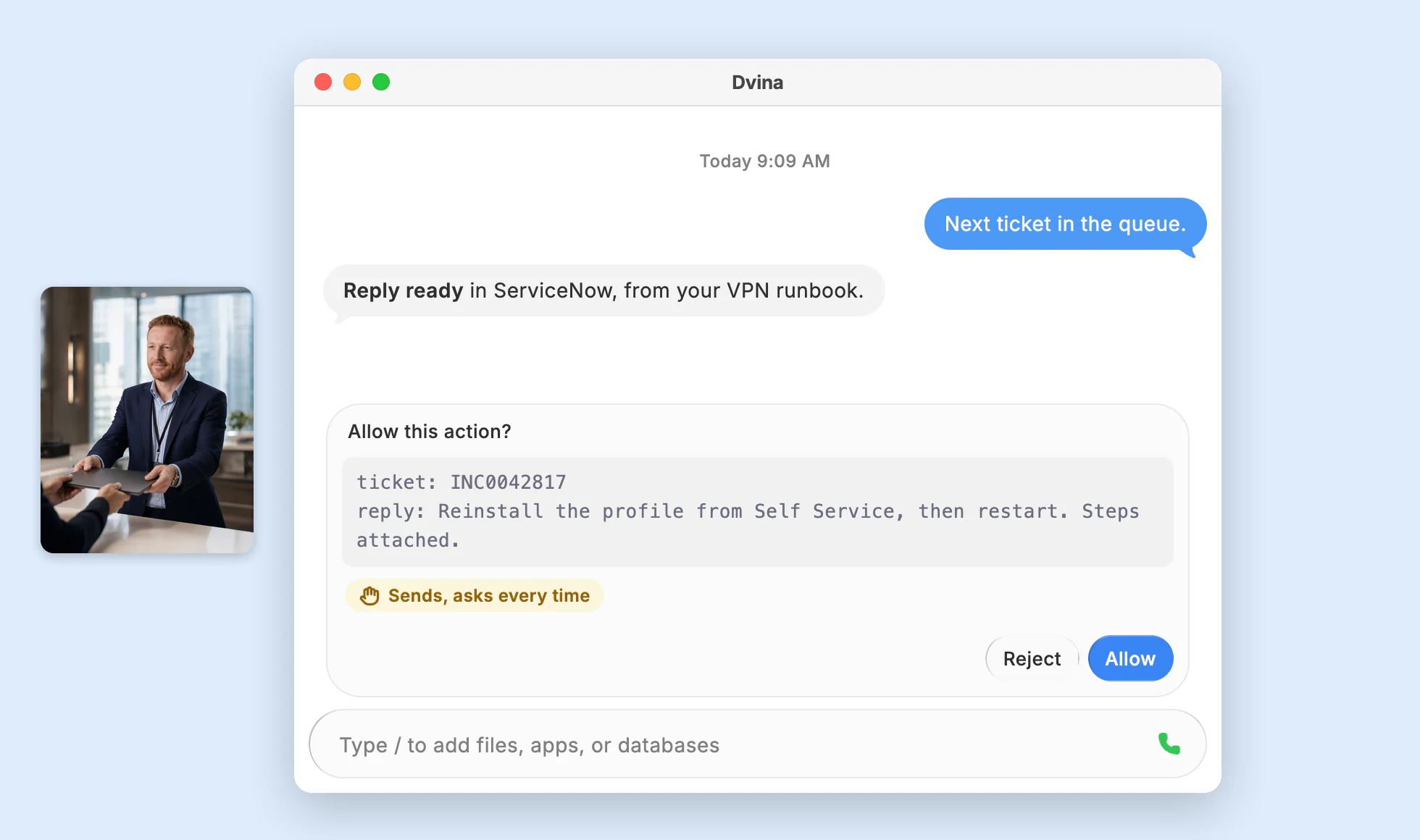Click the reply text 'Reinstall the profile from Self Service'
Viewport: 1420px width, 840px height.
(672, 511)
